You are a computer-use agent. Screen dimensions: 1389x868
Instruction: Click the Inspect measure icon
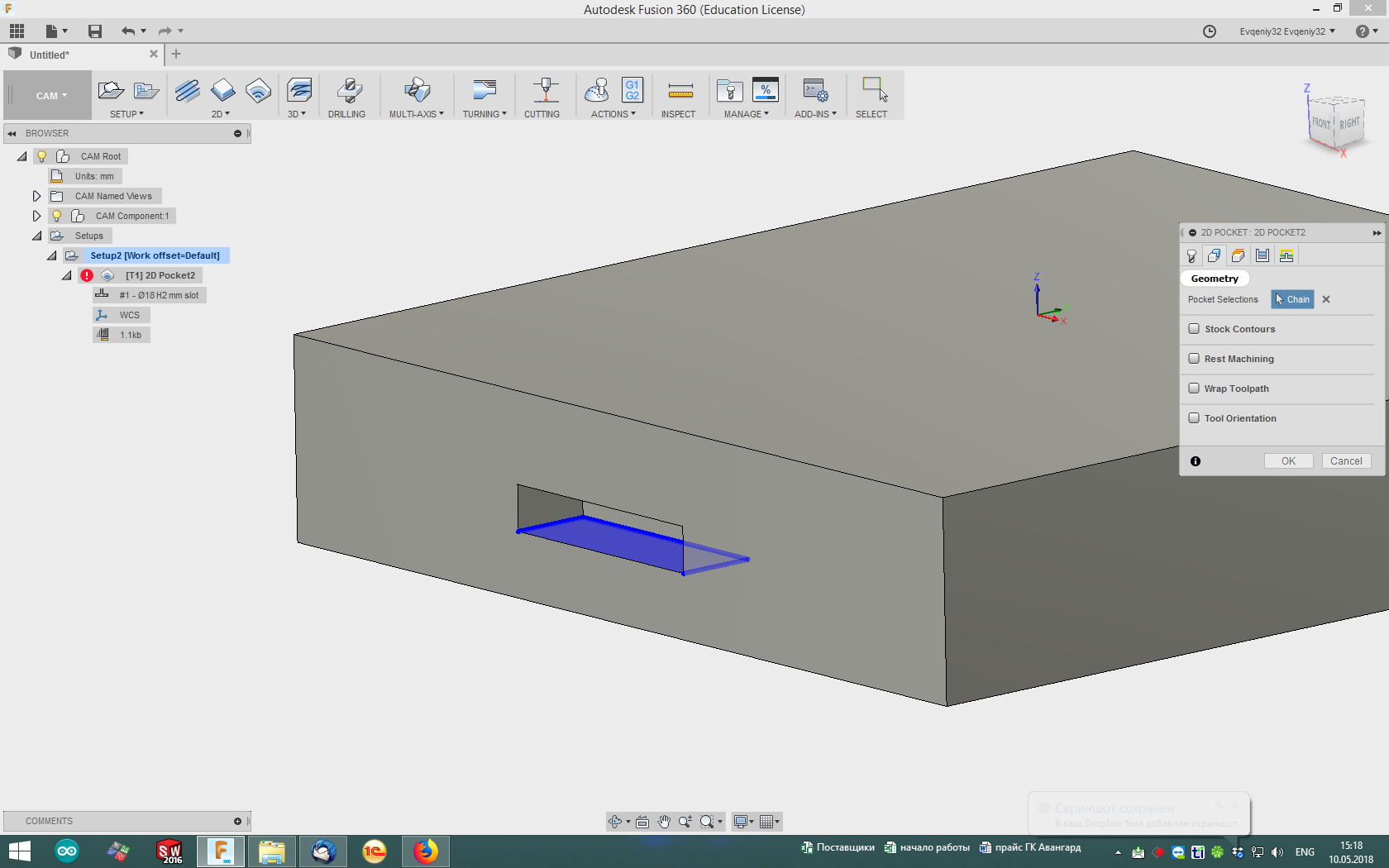(680, 91)
